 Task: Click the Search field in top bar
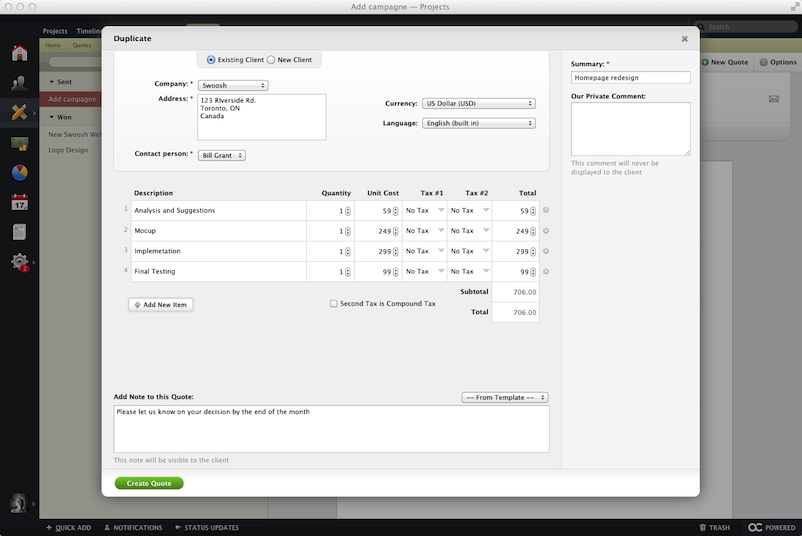[746, 27]
